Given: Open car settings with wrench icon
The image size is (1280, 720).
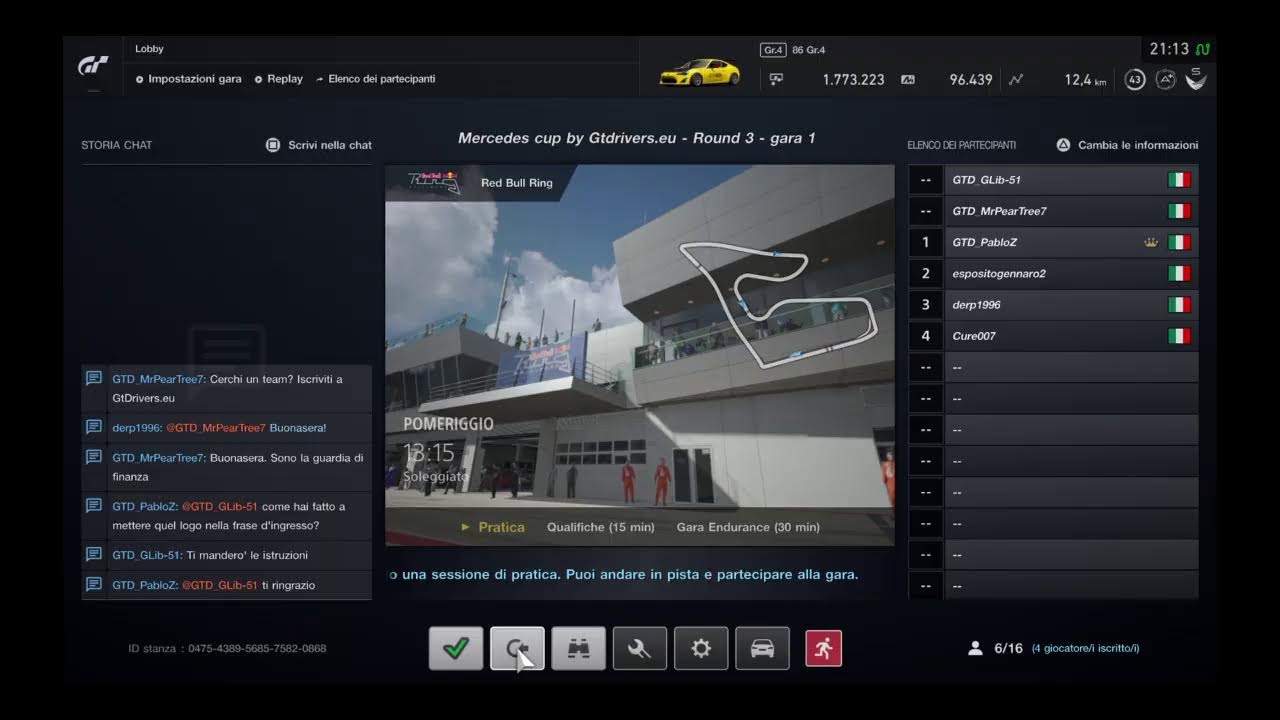Looking at the screenshot, I should click(639, 648).
